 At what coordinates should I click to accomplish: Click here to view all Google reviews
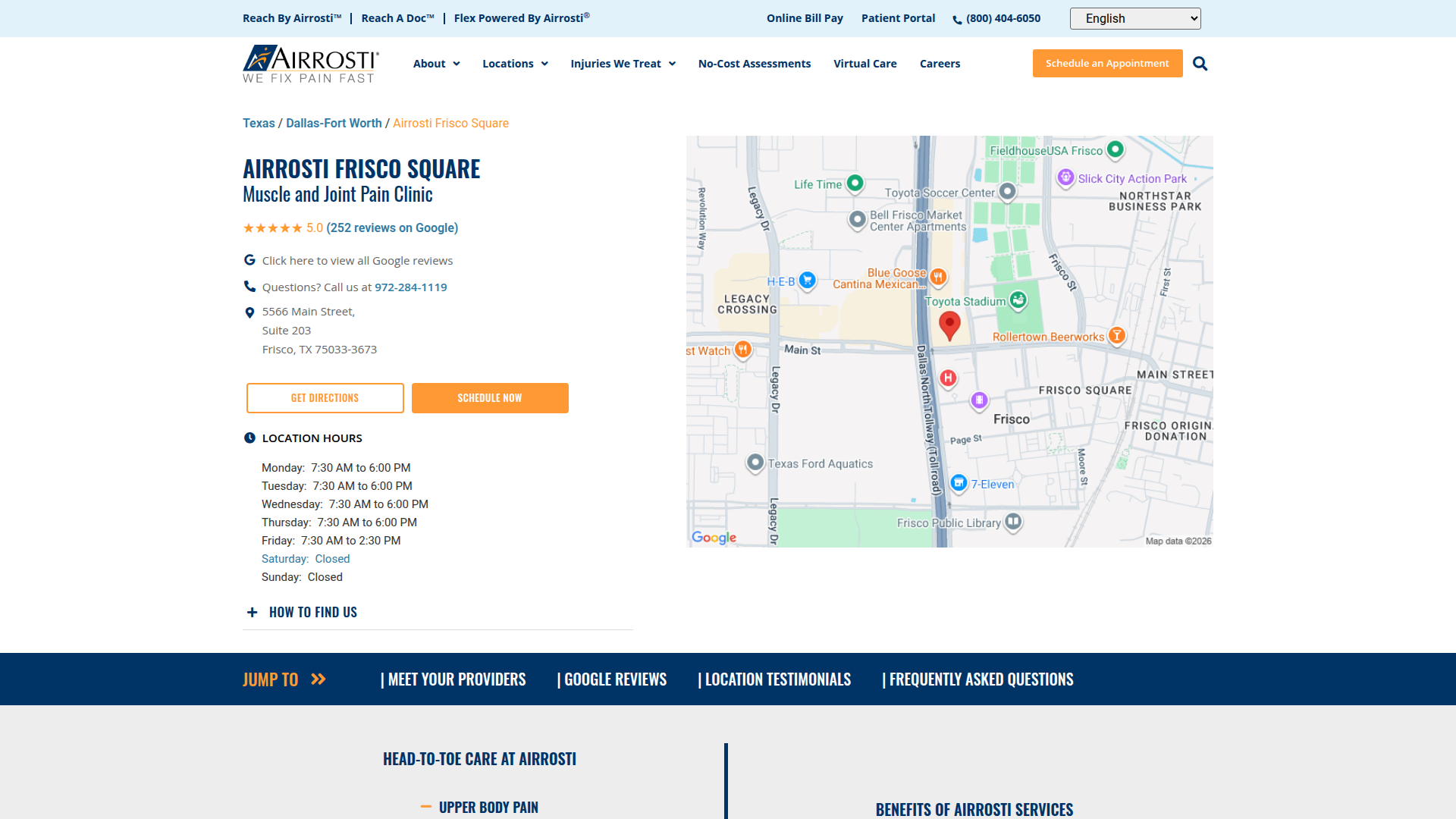pos(357,261)
